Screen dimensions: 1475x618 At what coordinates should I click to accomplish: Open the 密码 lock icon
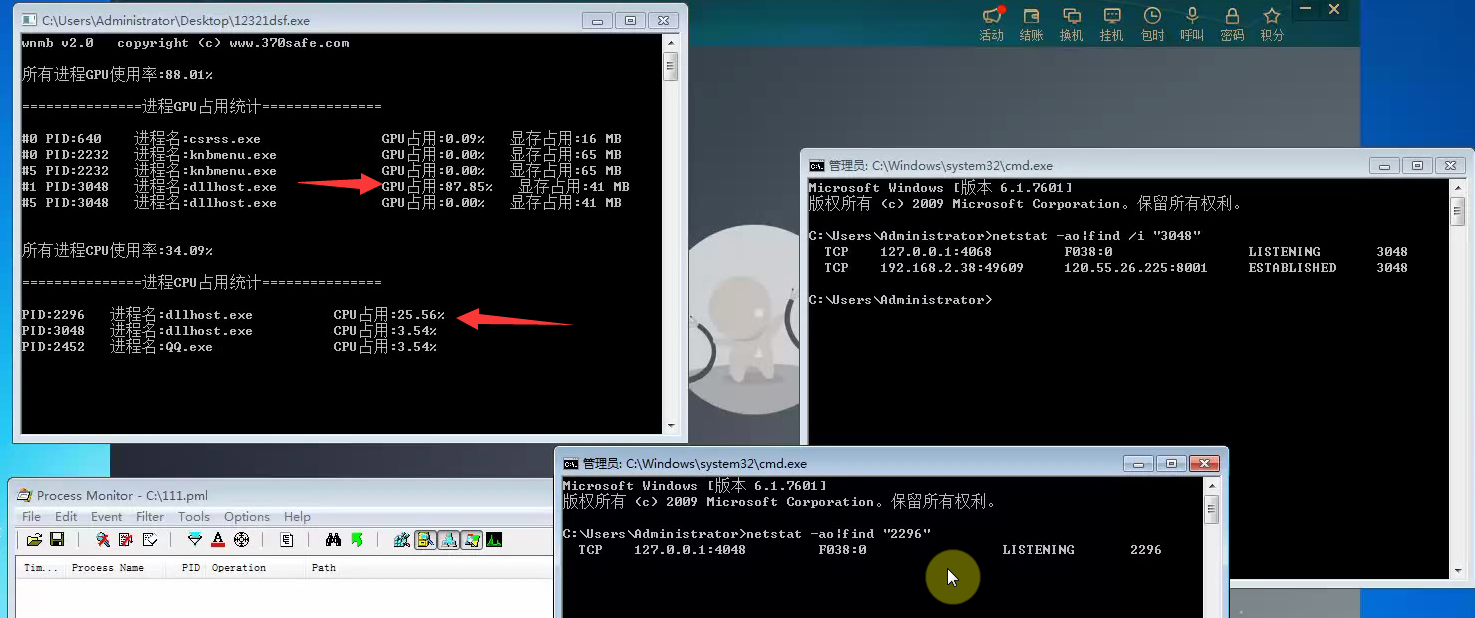(x=1232, y=24)
